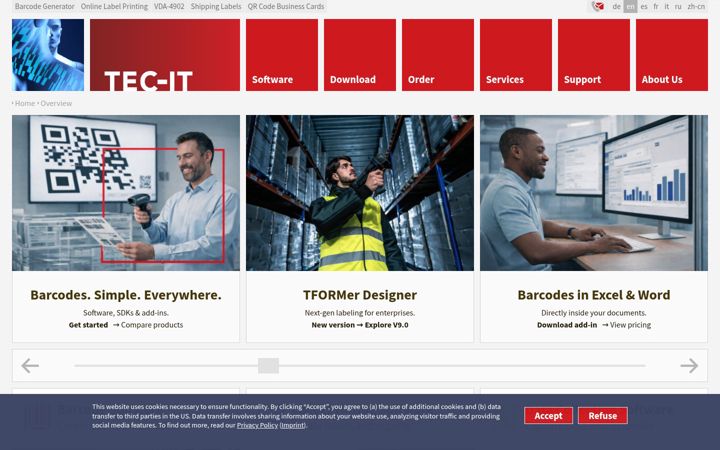Open the Services menu tile
This screenshot has width=720, height=450.
coord(516,55)
